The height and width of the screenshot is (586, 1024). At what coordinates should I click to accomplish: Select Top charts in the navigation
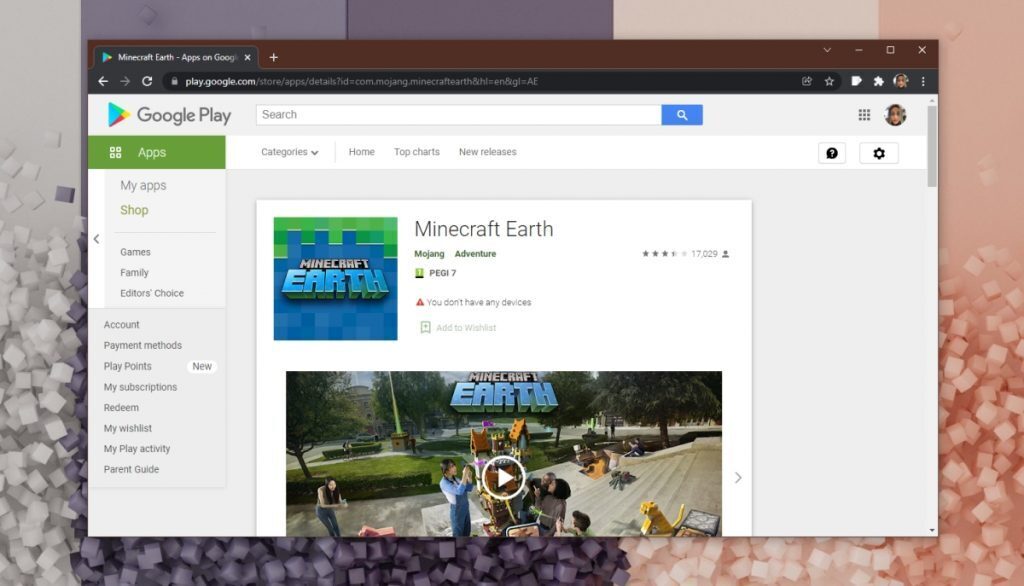pyautogui.click(x=416, y=152)
